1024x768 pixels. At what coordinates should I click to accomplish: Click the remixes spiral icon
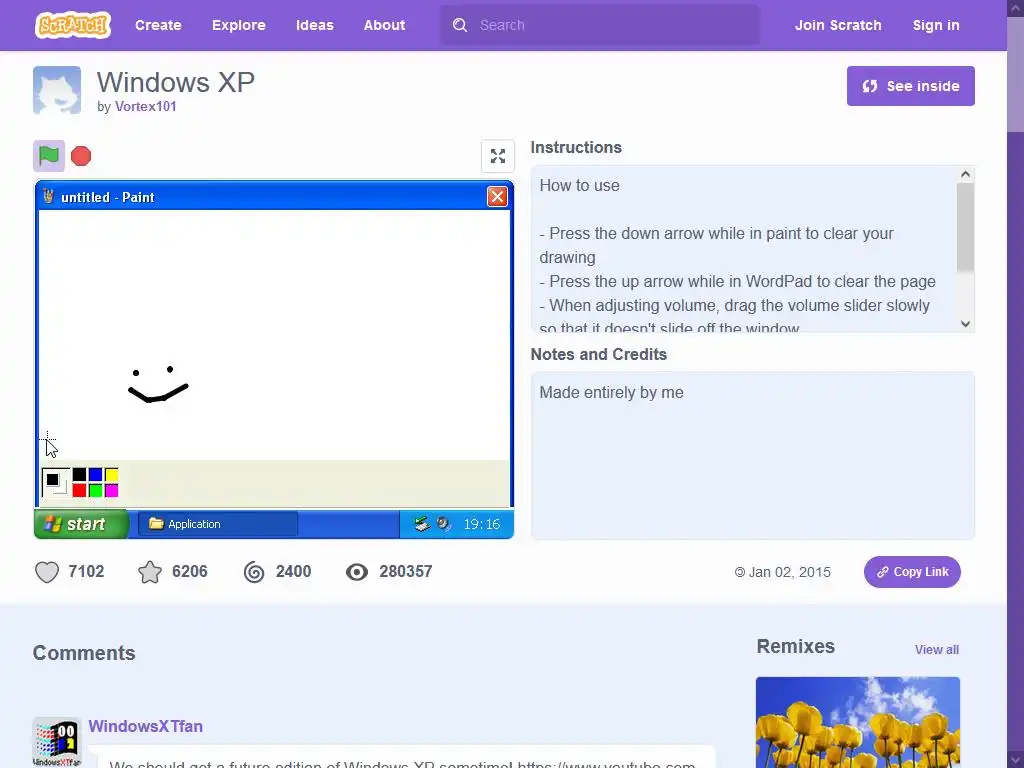[254, 572]
